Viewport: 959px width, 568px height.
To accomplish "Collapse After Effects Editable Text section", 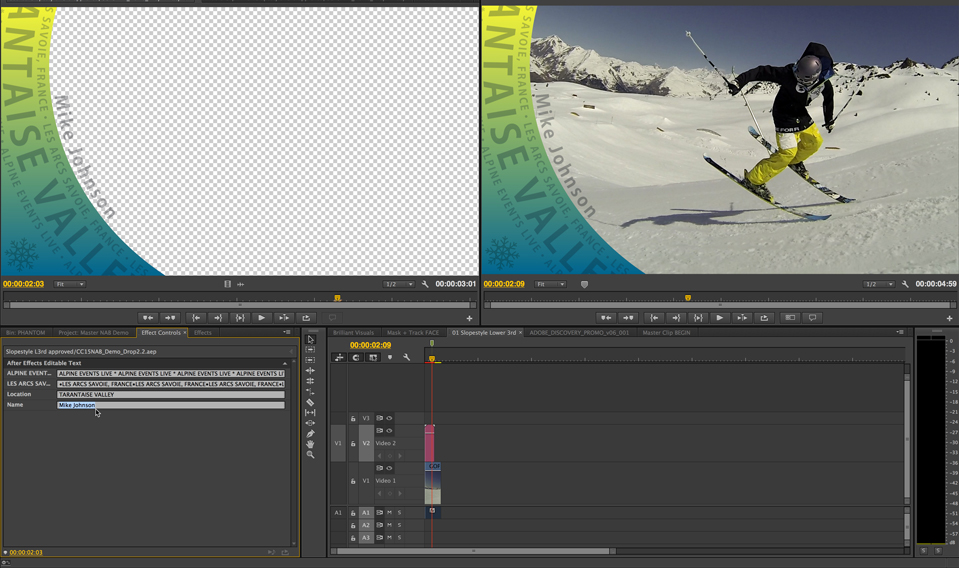I will click(x=284, y=363).
